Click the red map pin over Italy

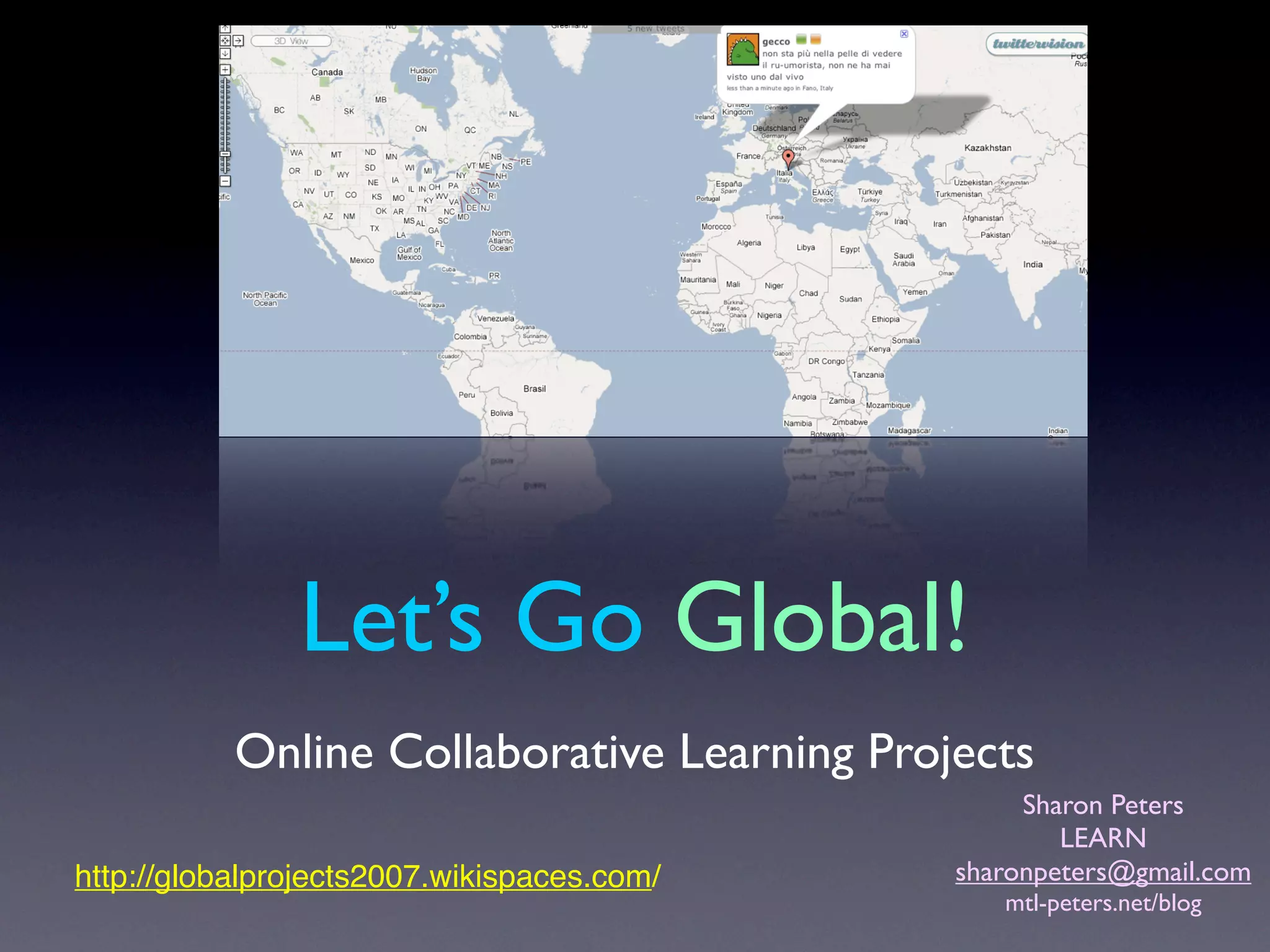[788, 157]
